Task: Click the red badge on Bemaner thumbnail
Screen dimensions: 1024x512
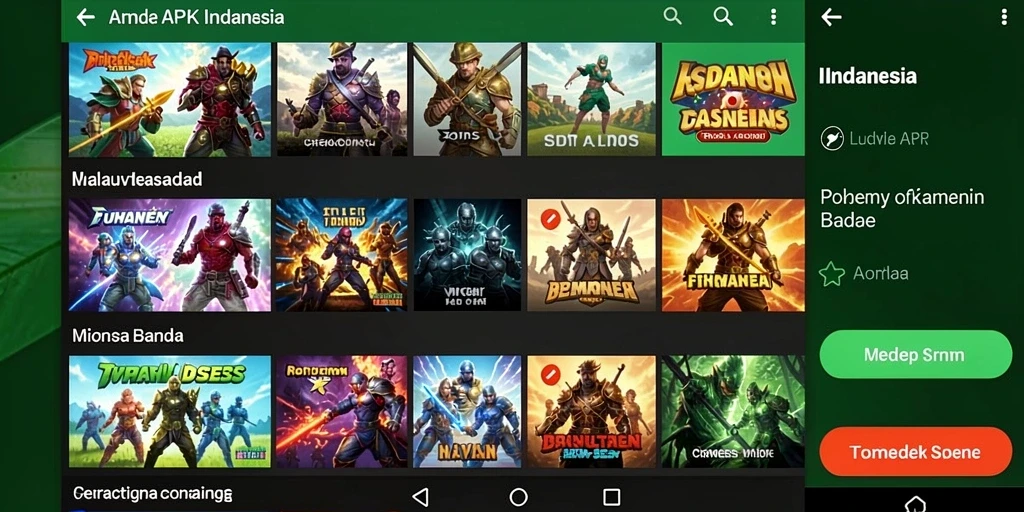Action: 551,219
